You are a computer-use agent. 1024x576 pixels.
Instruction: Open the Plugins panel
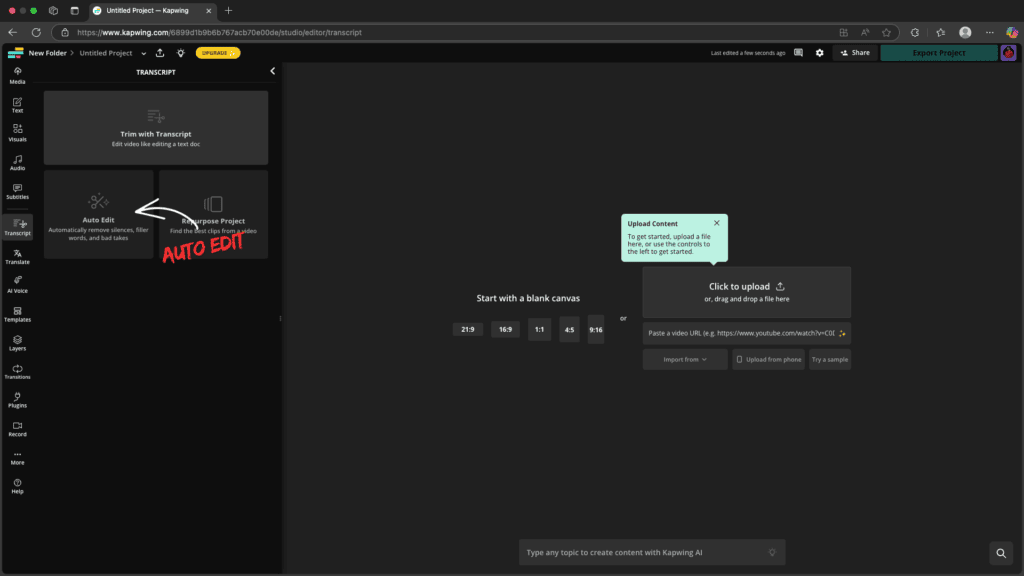(17, 399)
